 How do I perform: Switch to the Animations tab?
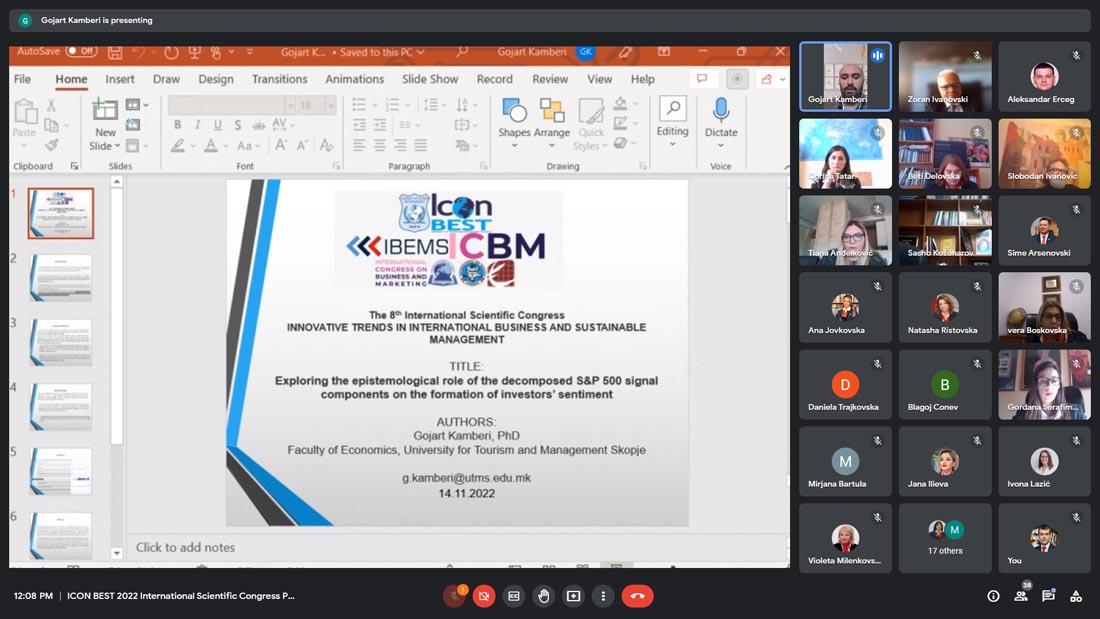pos(354,79)
